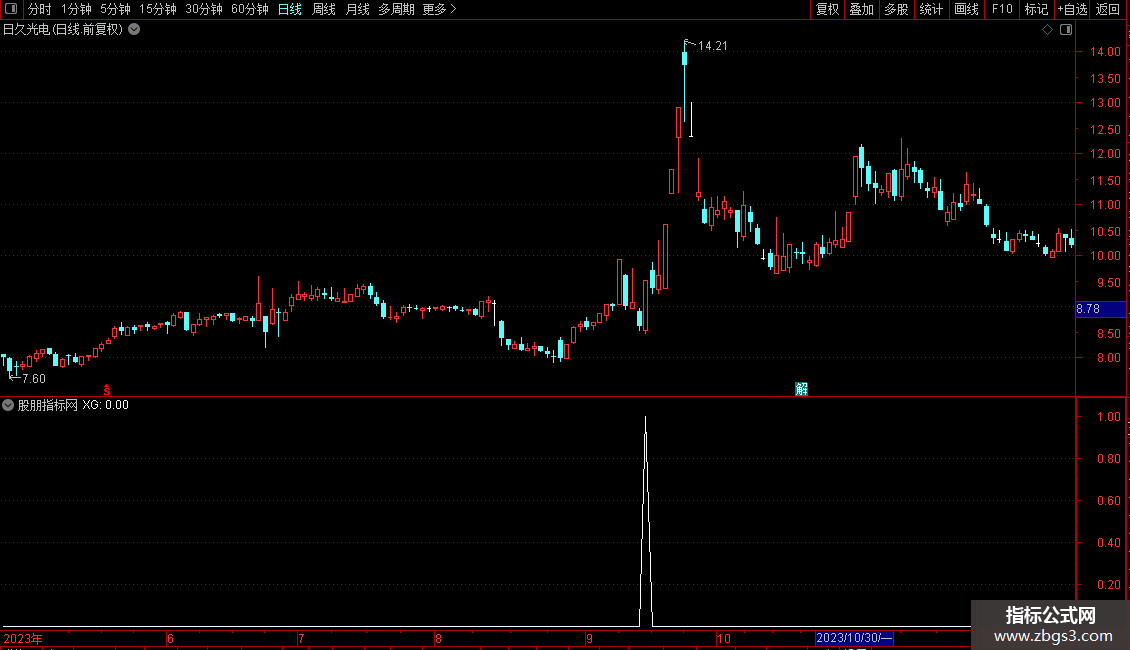Open F10 company information
This screenshot has height=650, width=1130.
point(1002,9)
